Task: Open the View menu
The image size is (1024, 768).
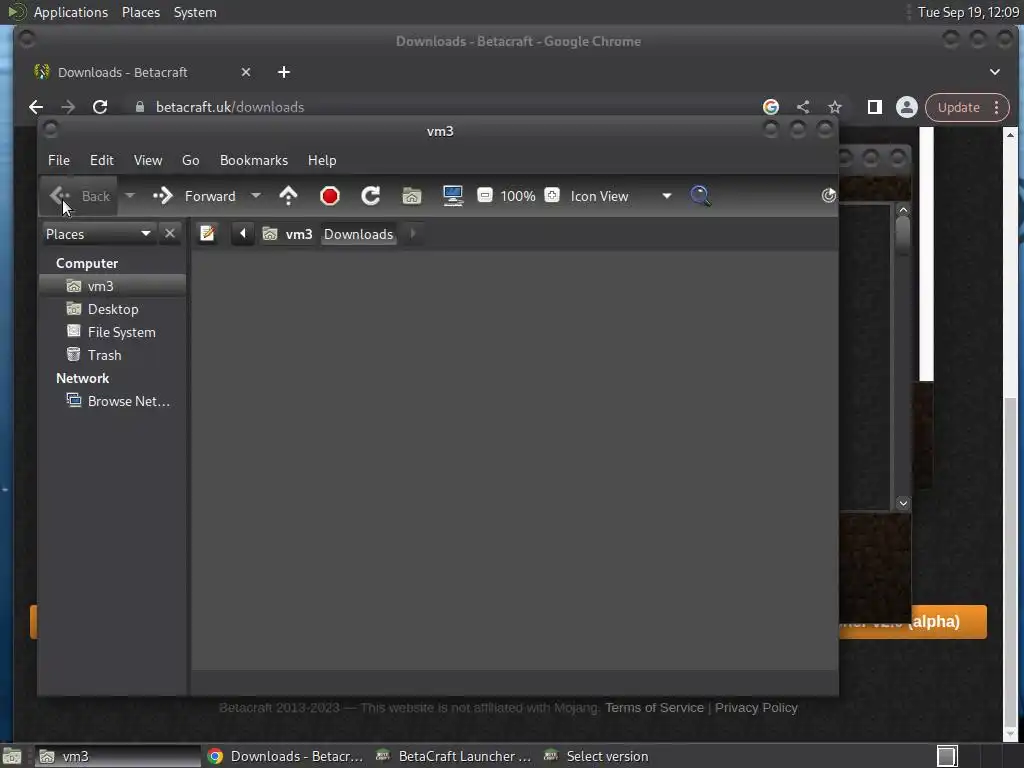Action: [148, 160]
